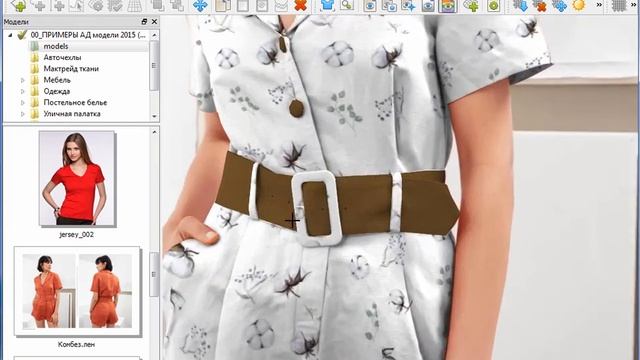Click the blank page icon
The height and width of the screenshot is (360, 640).
point(242,5)
